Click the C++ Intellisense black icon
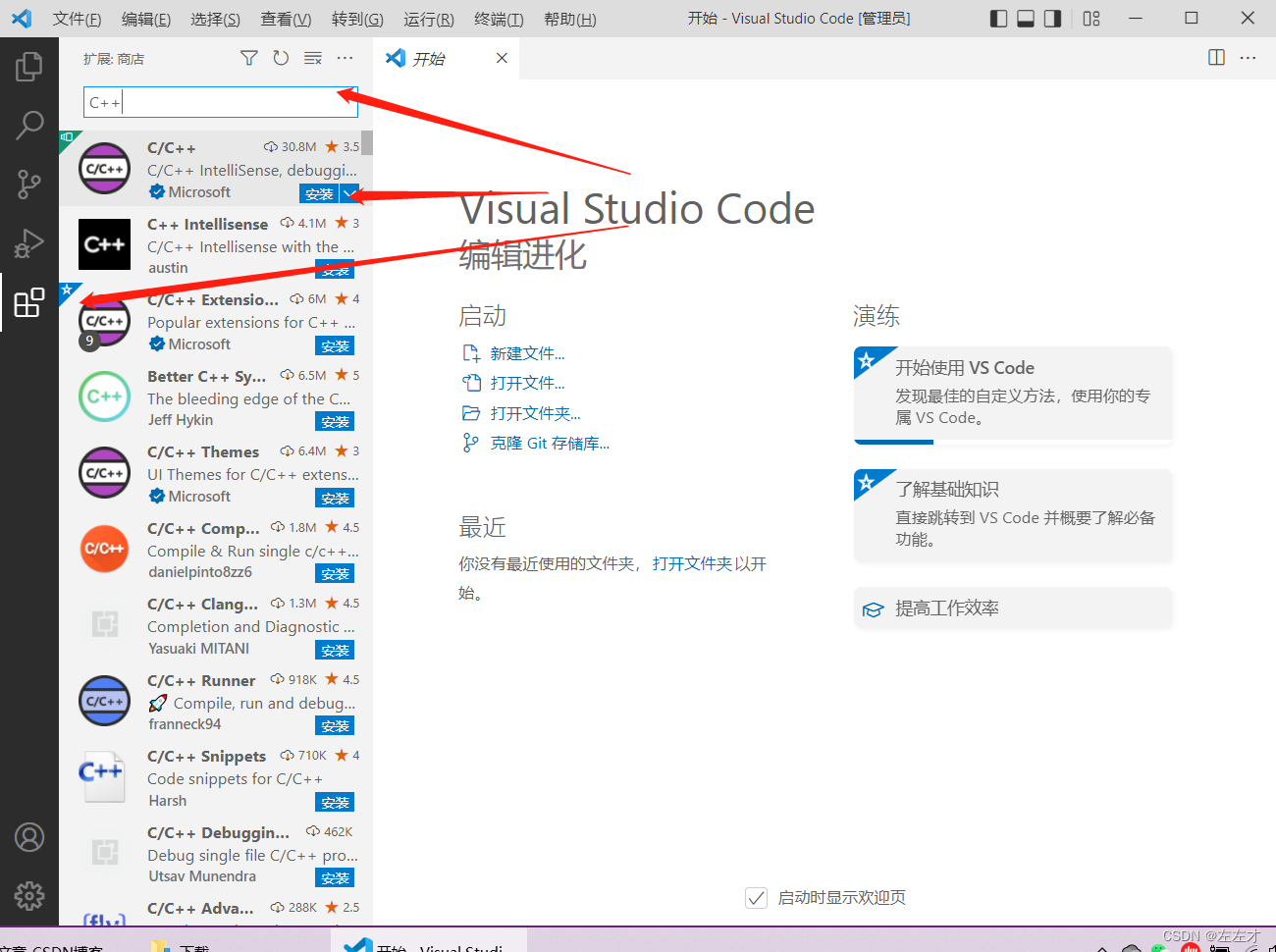 pyautogui.click(x=105, y=244)
